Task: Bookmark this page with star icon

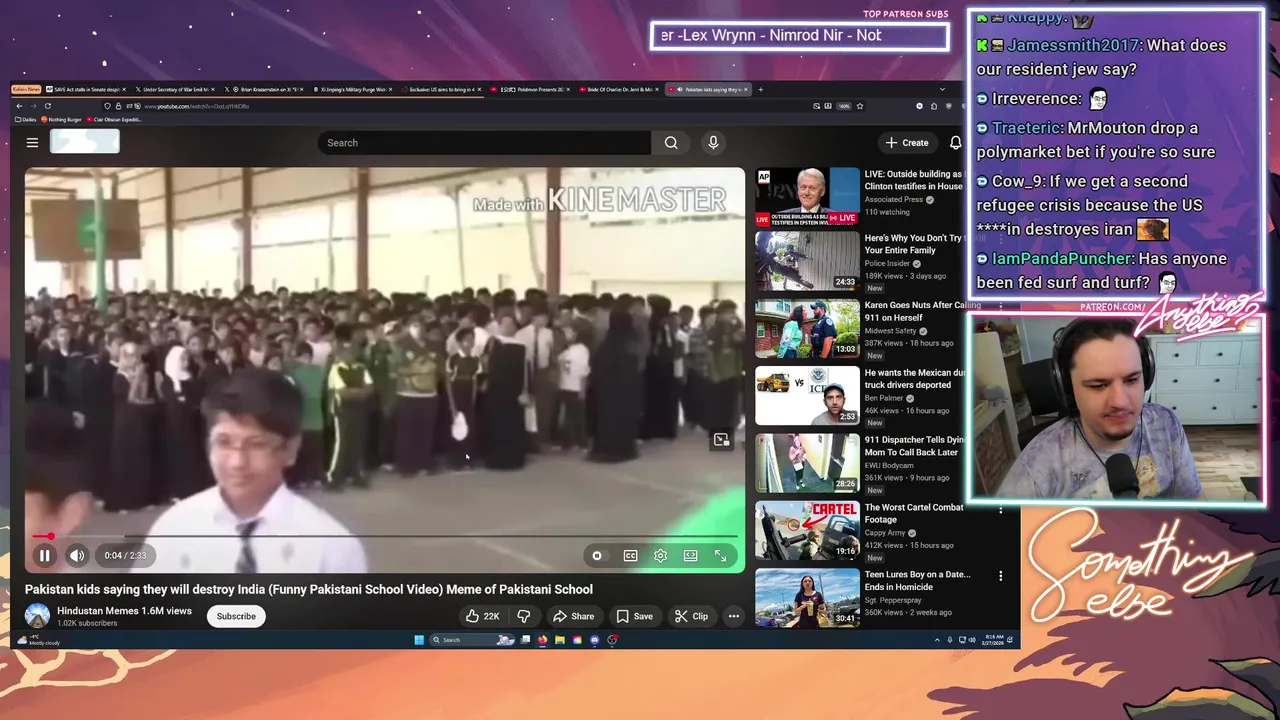Action: 859,106
